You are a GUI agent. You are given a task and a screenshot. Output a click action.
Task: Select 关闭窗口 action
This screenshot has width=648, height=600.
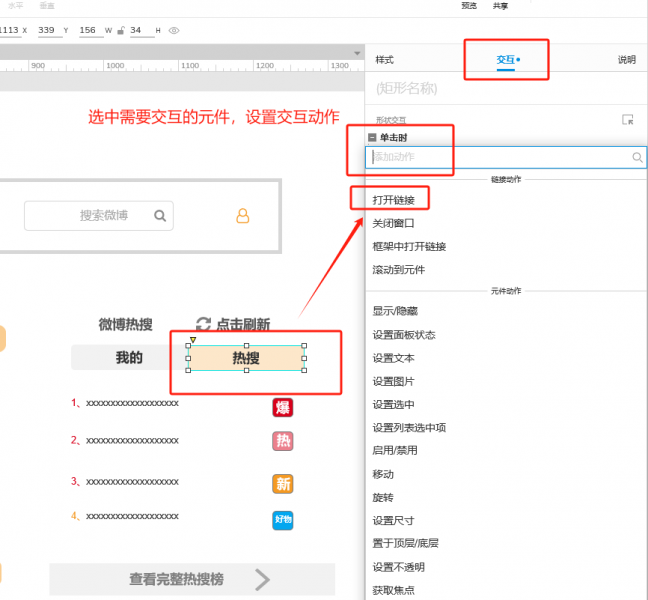click(x=393, y=223)
